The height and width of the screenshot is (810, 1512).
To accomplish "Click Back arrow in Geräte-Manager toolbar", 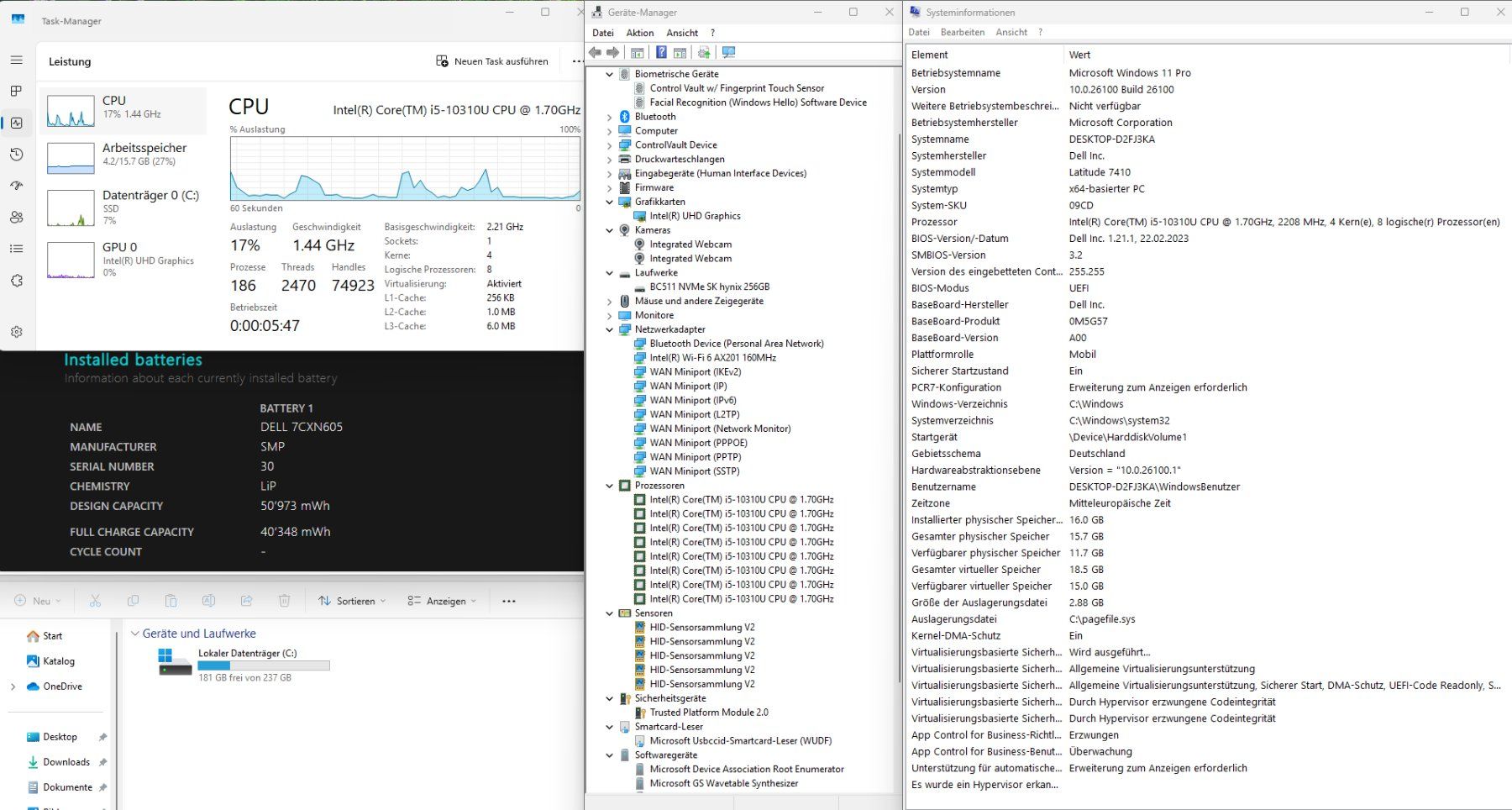I will pos(596,52).
